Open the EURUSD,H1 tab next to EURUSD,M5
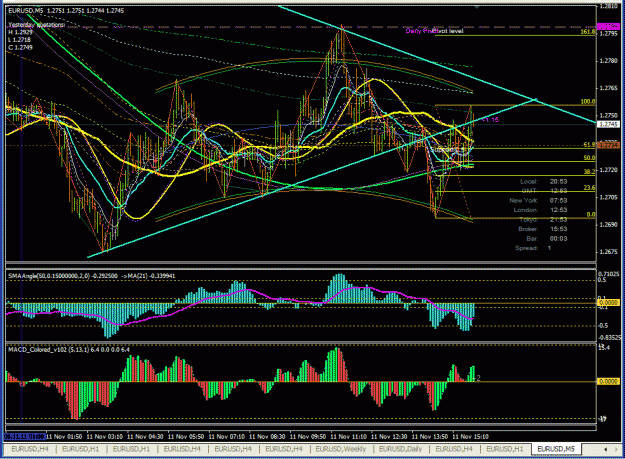Image resolution: width=625 pixels, height=459 pixels. [505, 449]
